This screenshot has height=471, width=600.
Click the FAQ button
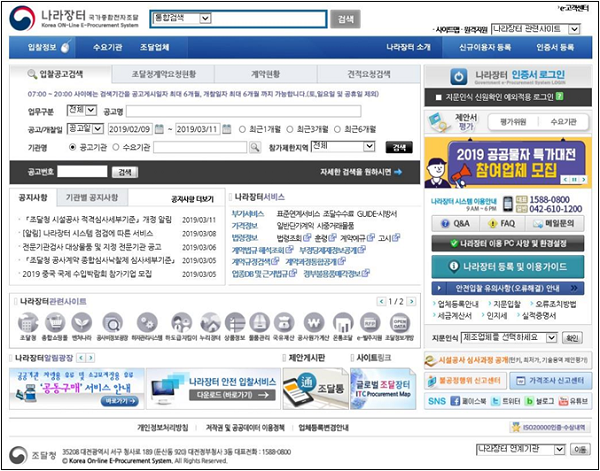tap(502, 223)
